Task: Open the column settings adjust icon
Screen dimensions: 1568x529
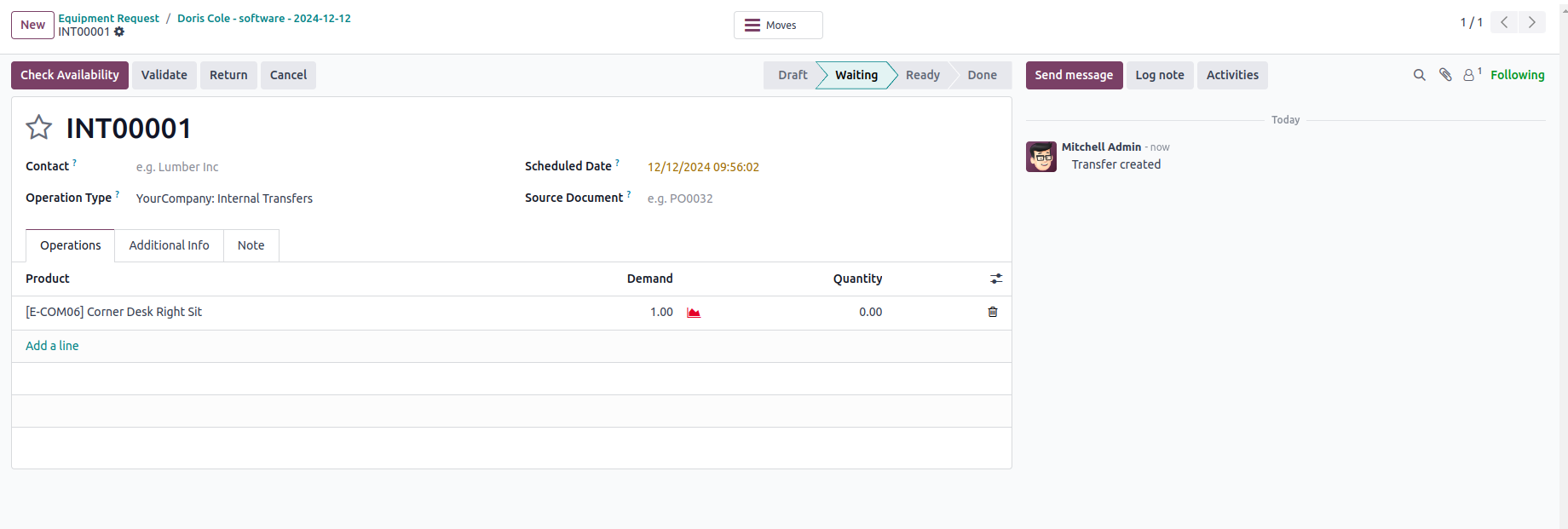Action: click(x=996, y=279)
